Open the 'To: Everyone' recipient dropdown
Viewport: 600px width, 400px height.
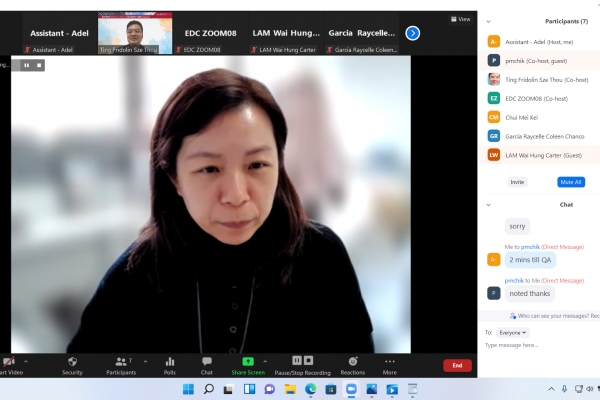coord(512,333)
